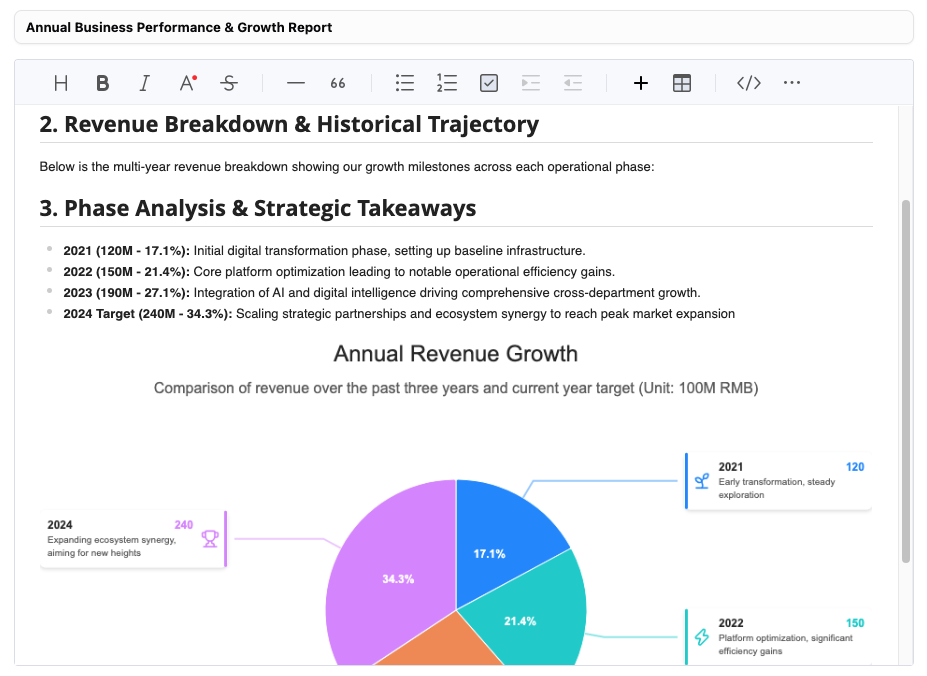Click the plus insert button
Screen dimensions: 927x676
pos(640,83)
